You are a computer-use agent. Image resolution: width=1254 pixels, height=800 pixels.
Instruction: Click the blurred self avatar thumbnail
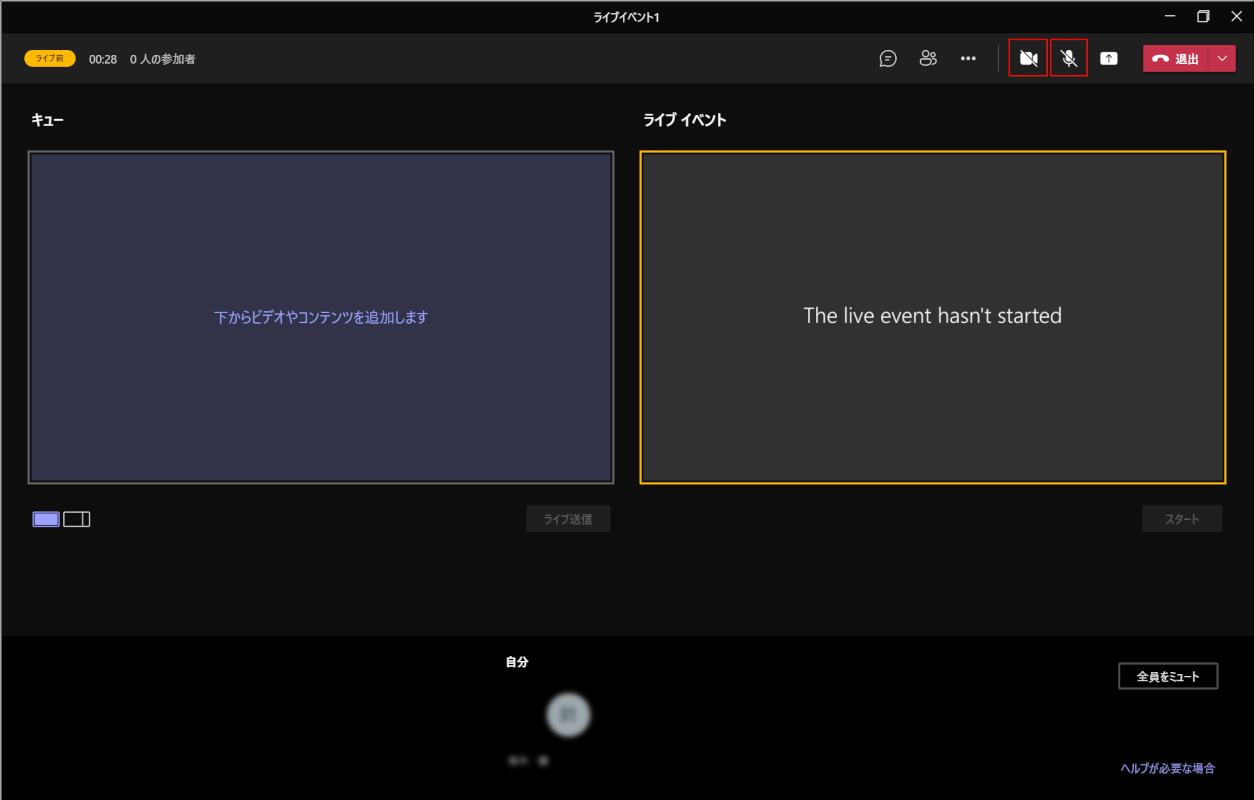coord(569,714)
